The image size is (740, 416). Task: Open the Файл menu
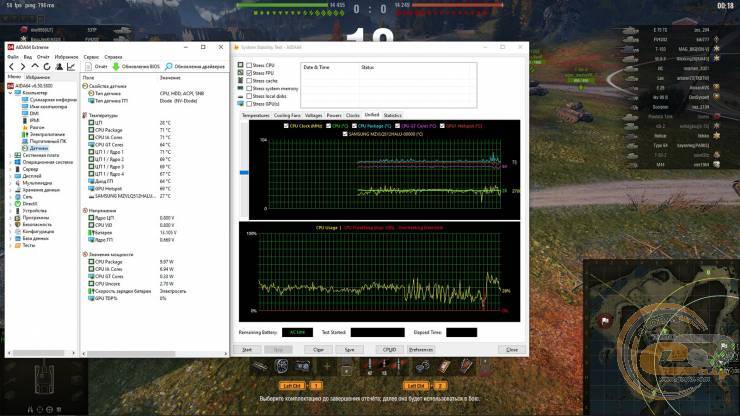click(x=13, y=57)
